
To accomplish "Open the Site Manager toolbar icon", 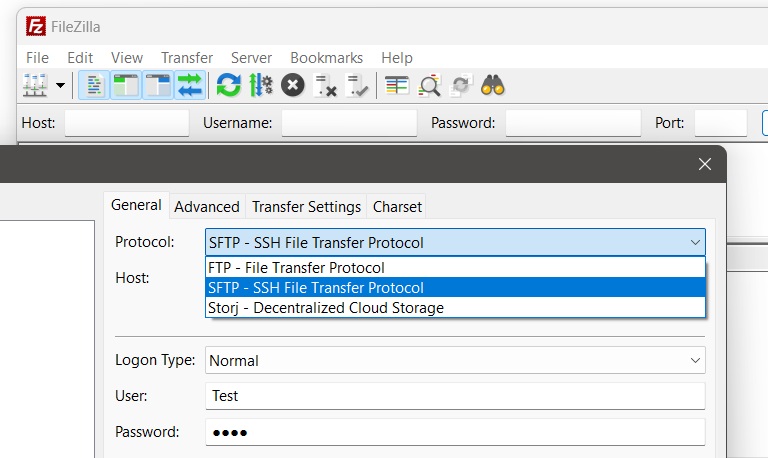I will point(35,86).
